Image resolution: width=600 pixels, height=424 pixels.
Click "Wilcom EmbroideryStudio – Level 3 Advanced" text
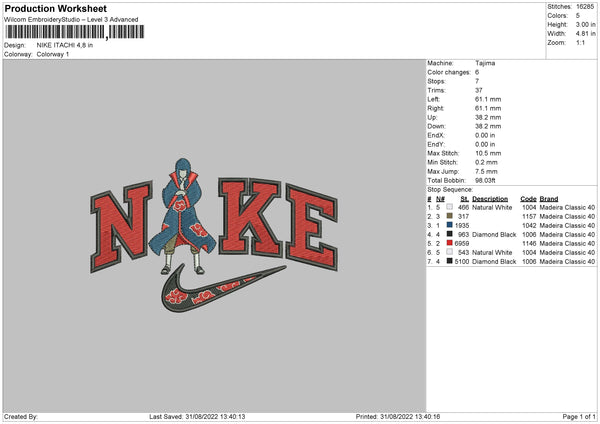(x=71, y=20)
